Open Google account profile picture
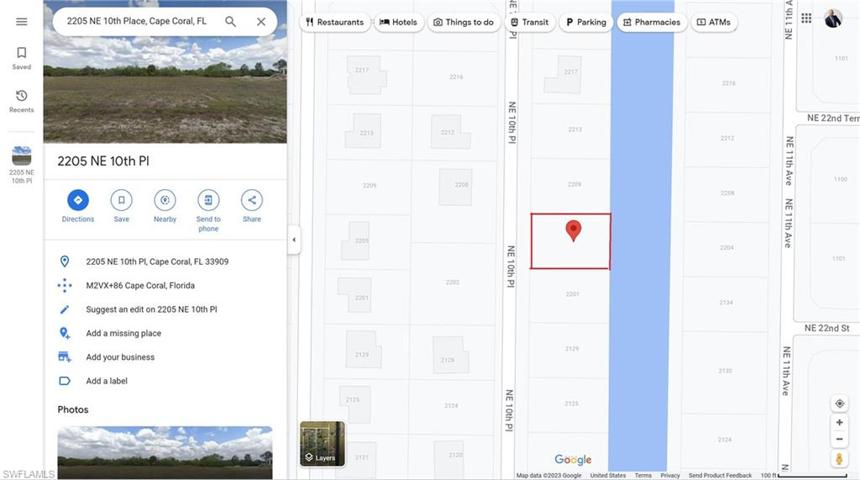Screen dimensions: 860x480 click(833, 19)
